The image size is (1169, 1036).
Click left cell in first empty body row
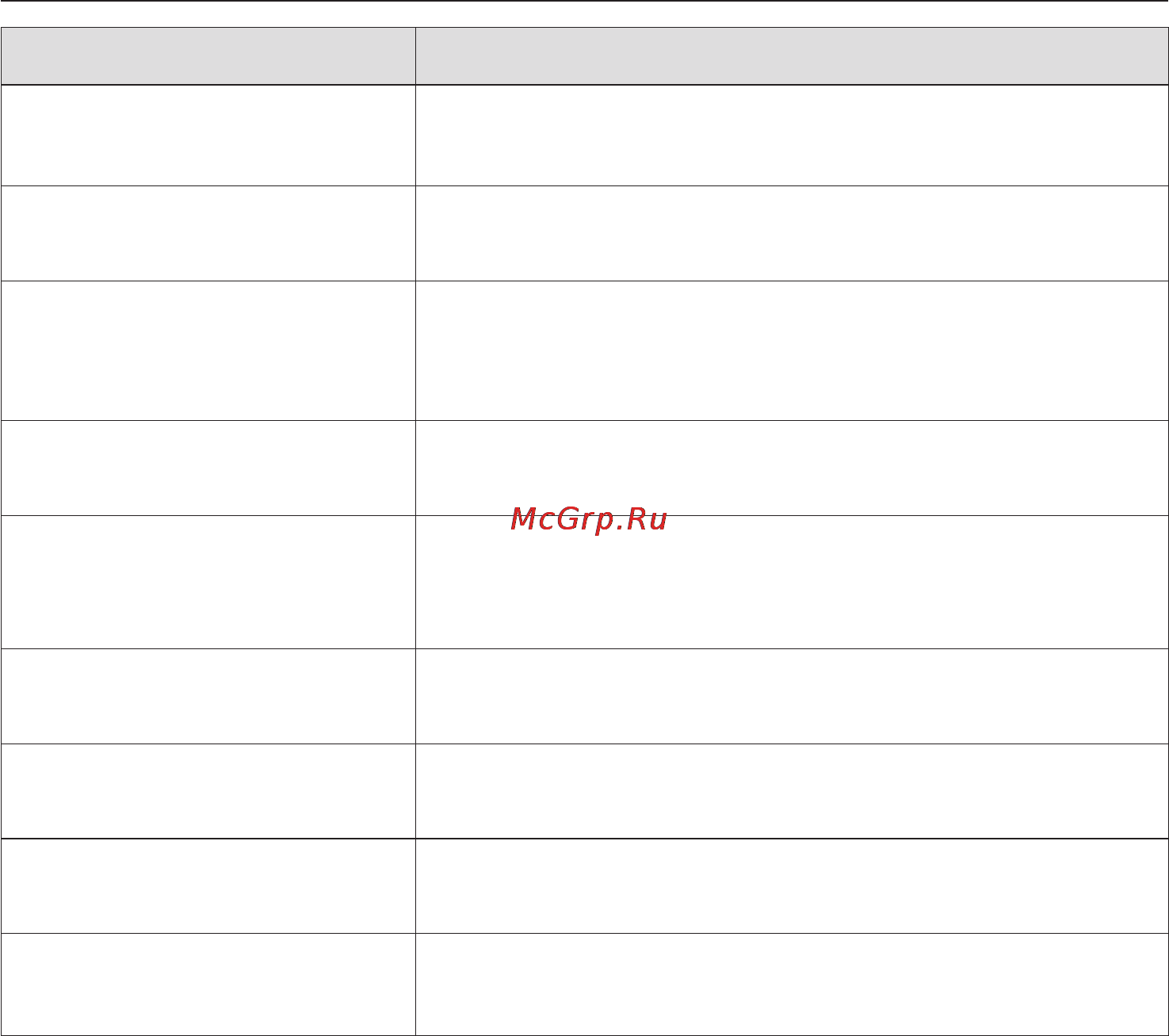click(x=208, y=136)
